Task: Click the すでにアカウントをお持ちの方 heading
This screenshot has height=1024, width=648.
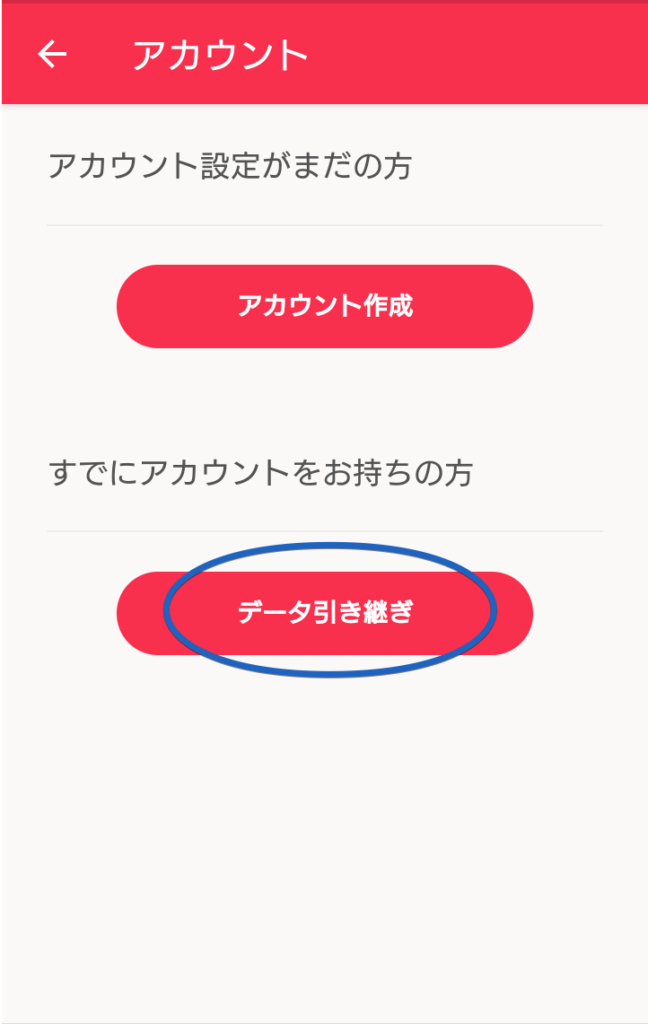Action: point(260,472)
